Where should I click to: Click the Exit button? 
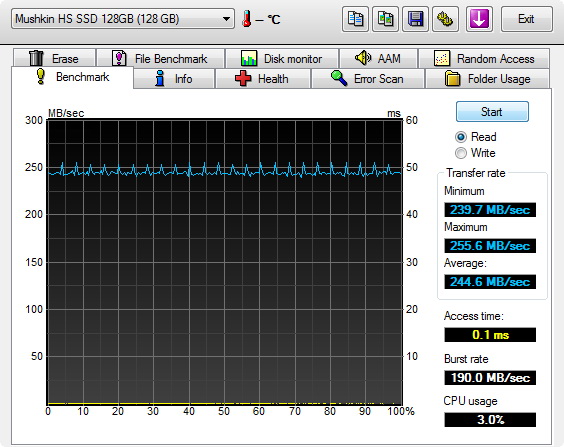point(526,19)
